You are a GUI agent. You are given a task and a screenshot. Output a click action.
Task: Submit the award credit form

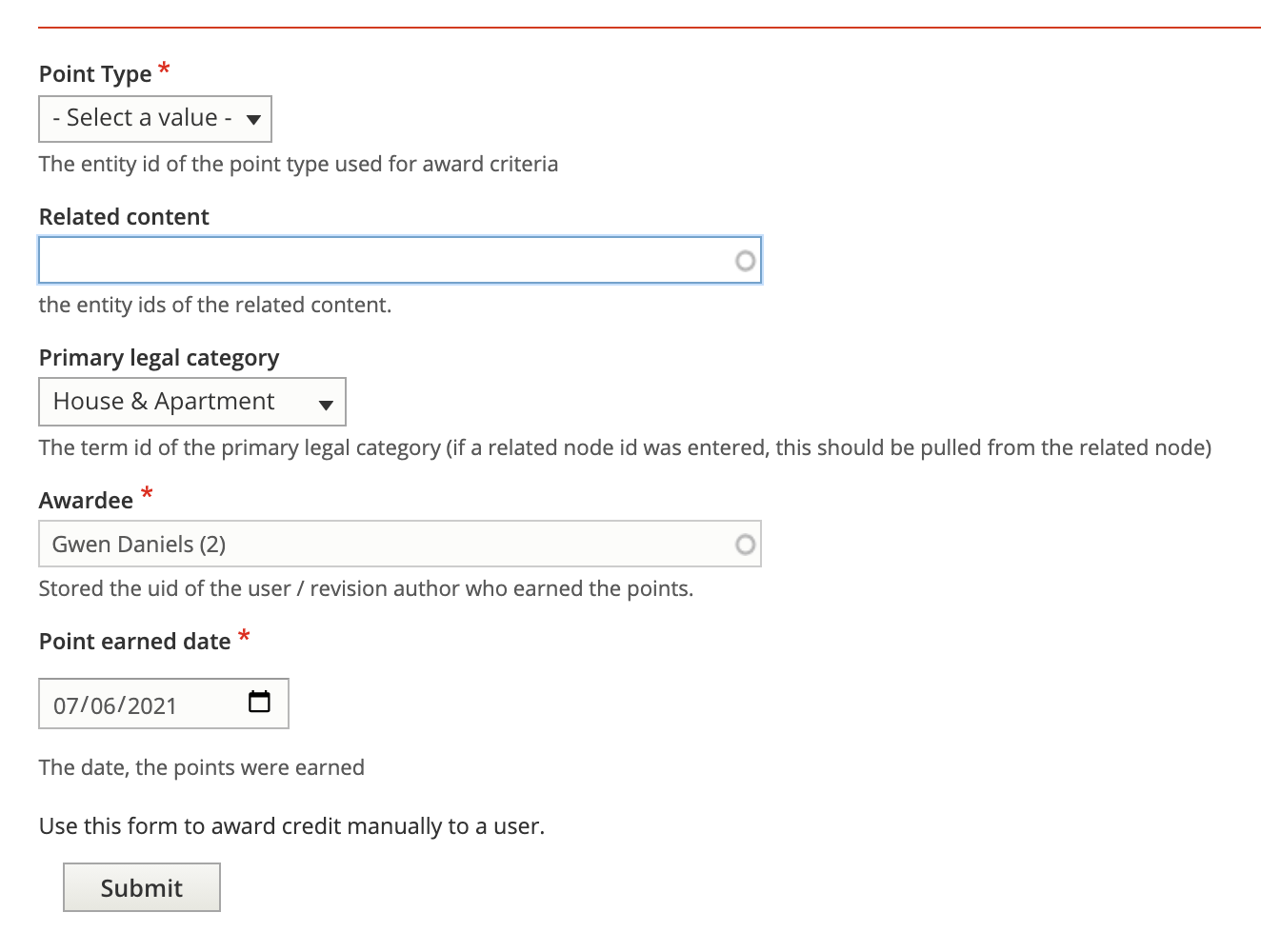pos(142,887)
